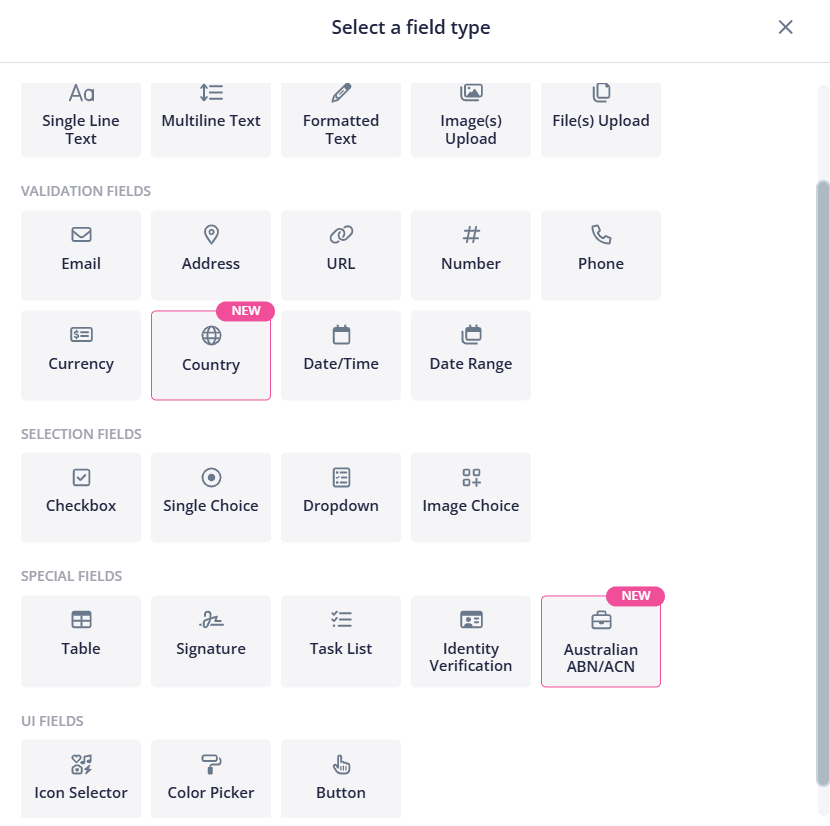Add a Checkbox field type
Viewport: 830px width, 826px height.
(x=81, y=497)
